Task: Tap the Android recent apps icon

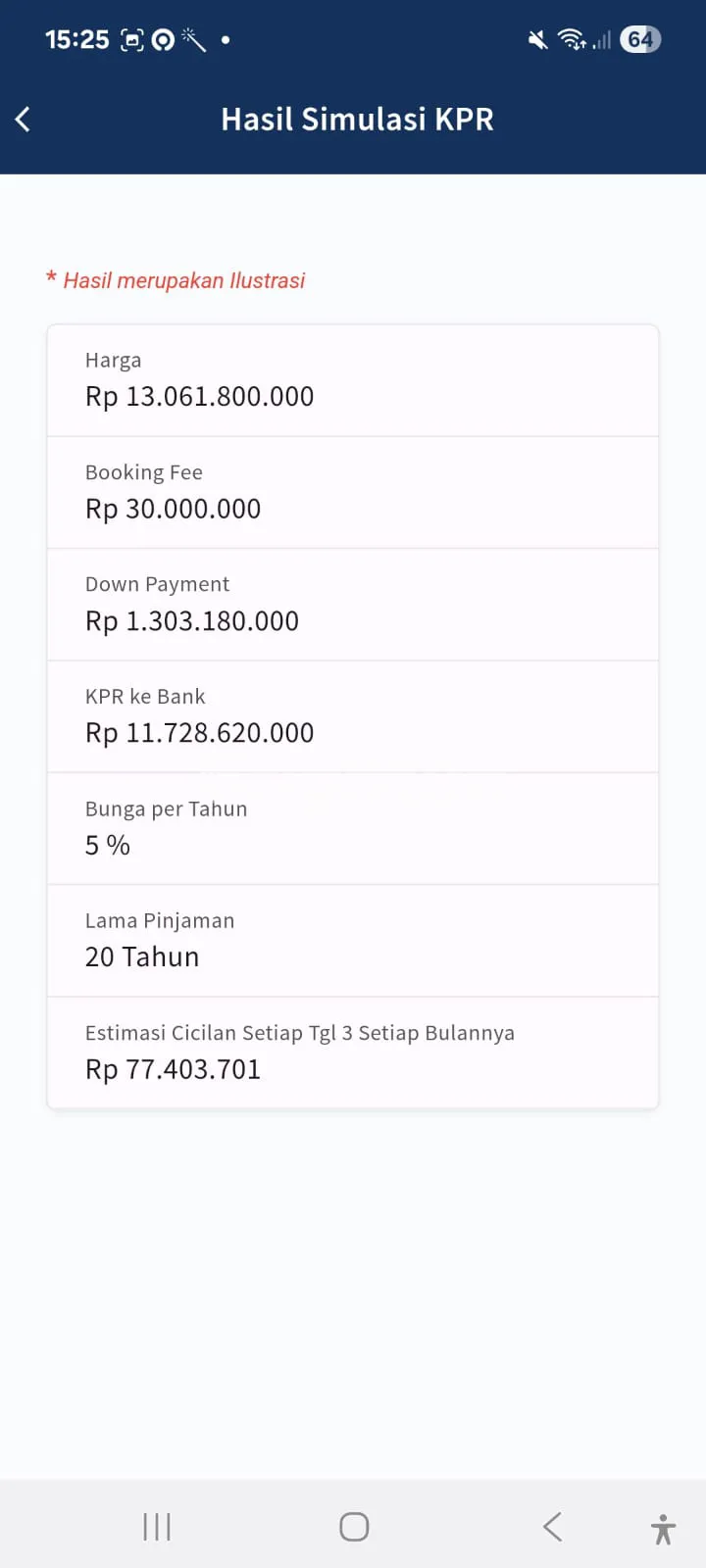Action: (157, 1526)
